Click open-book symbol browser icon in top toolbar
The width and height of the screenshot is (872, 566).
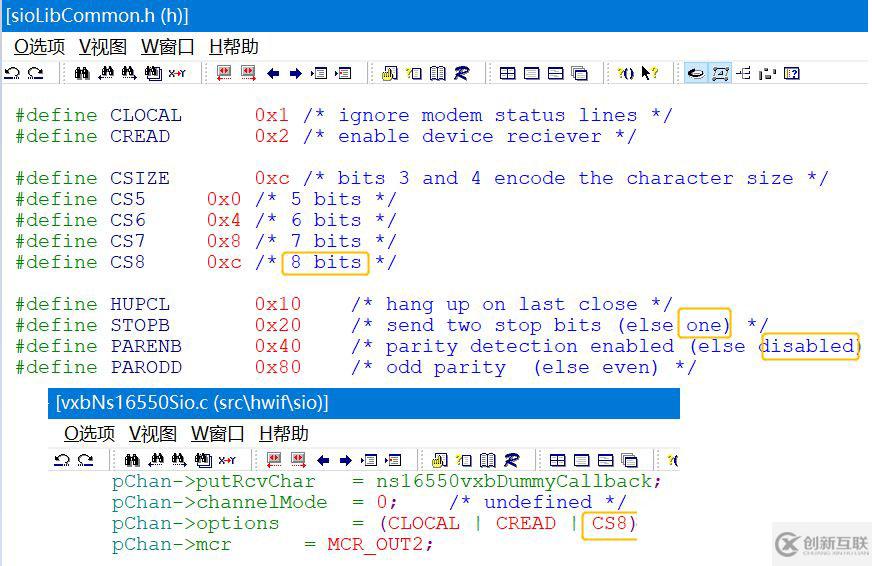click(x=437, y=73)
